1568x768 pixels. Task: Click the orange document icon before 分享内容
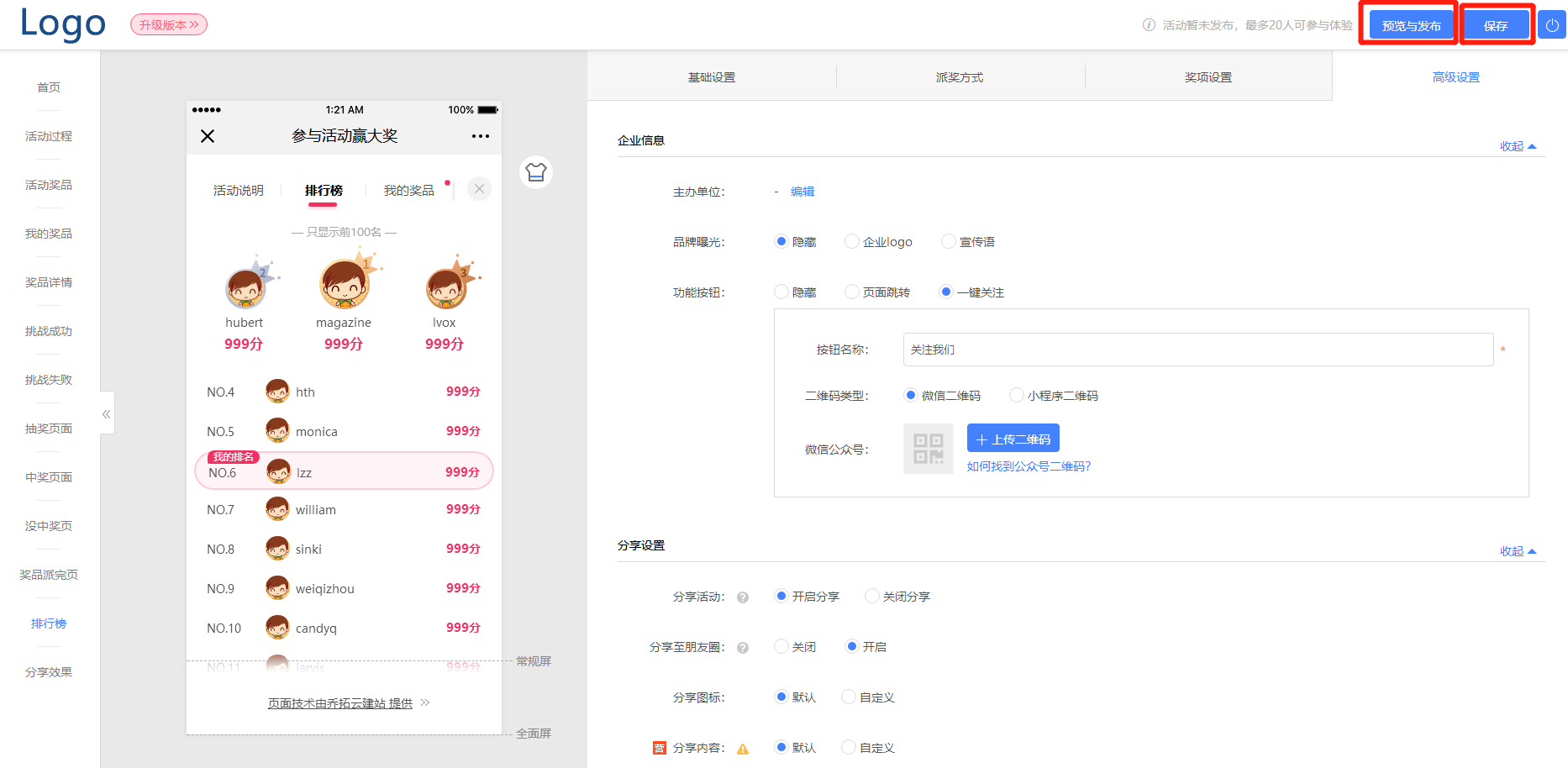click(658, 747)
